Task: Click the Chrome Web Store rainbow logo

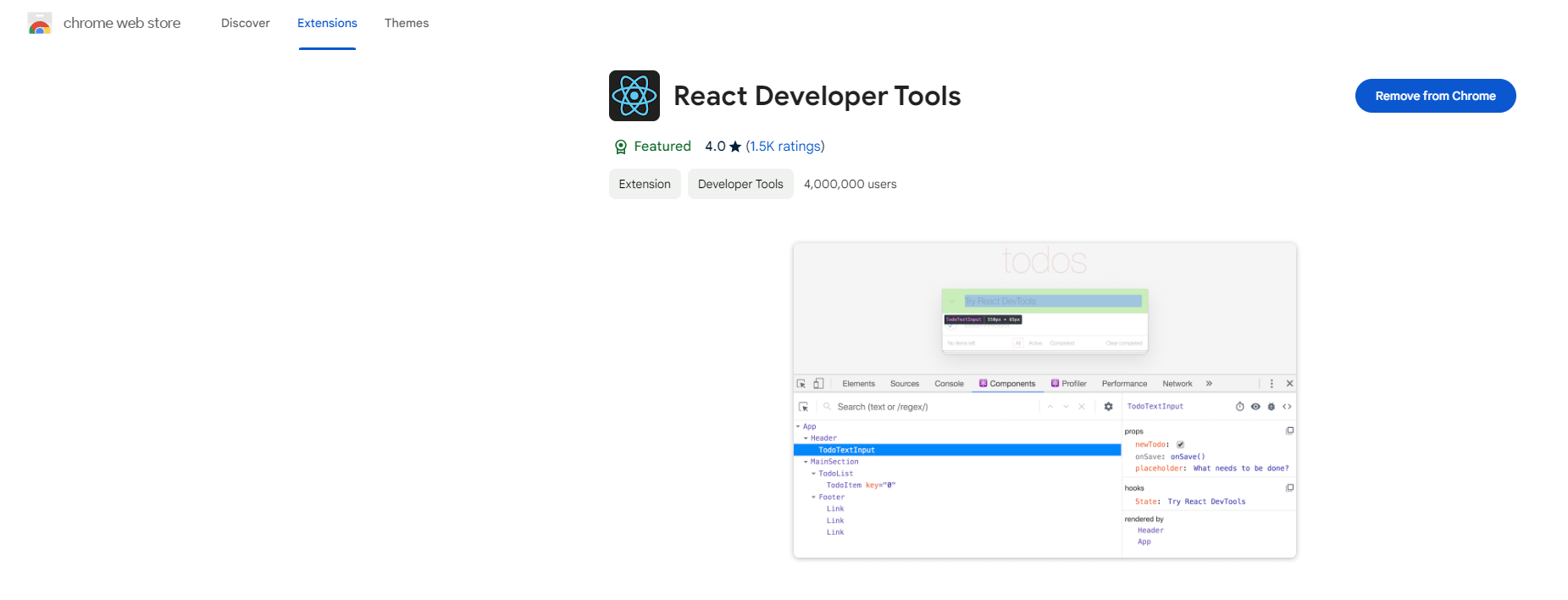Action: [x=40, y=24]
